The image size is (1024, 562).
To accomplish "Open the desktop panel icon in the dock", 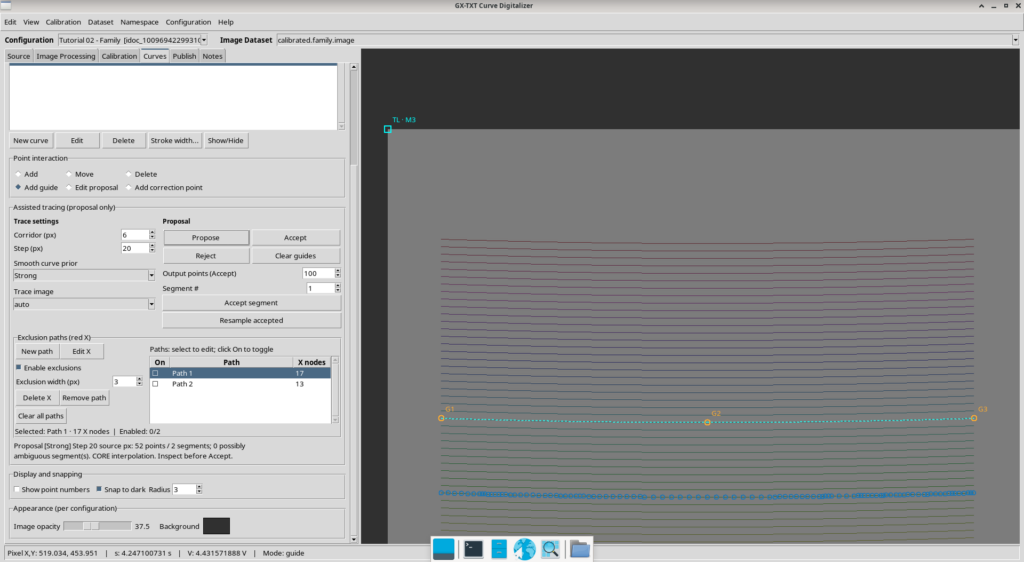I will coord(443,549).
